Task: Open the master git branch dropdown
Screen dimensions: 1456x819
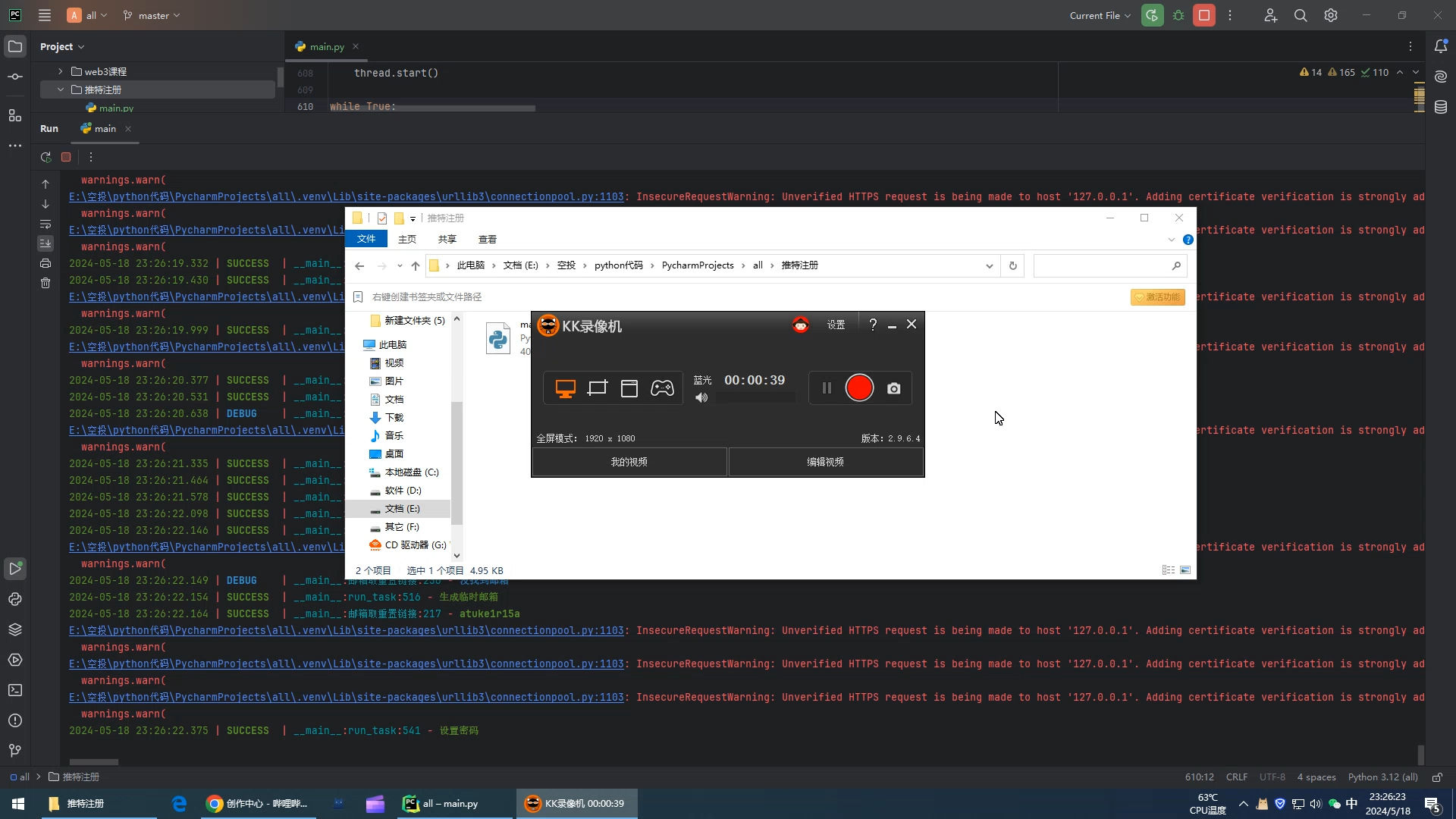Action: tap(152, 15)
